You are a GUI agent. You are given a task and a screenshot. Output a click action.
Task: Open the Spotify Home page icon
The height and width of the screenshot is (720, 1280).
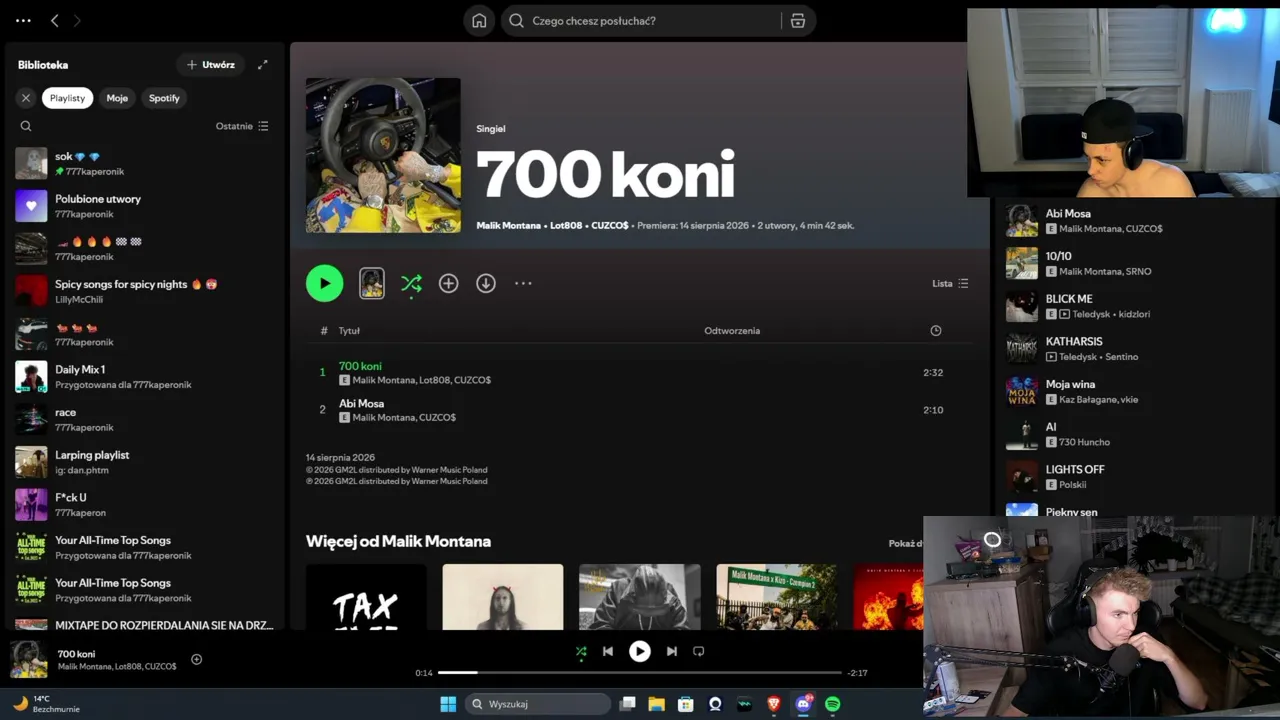point(479,21)
